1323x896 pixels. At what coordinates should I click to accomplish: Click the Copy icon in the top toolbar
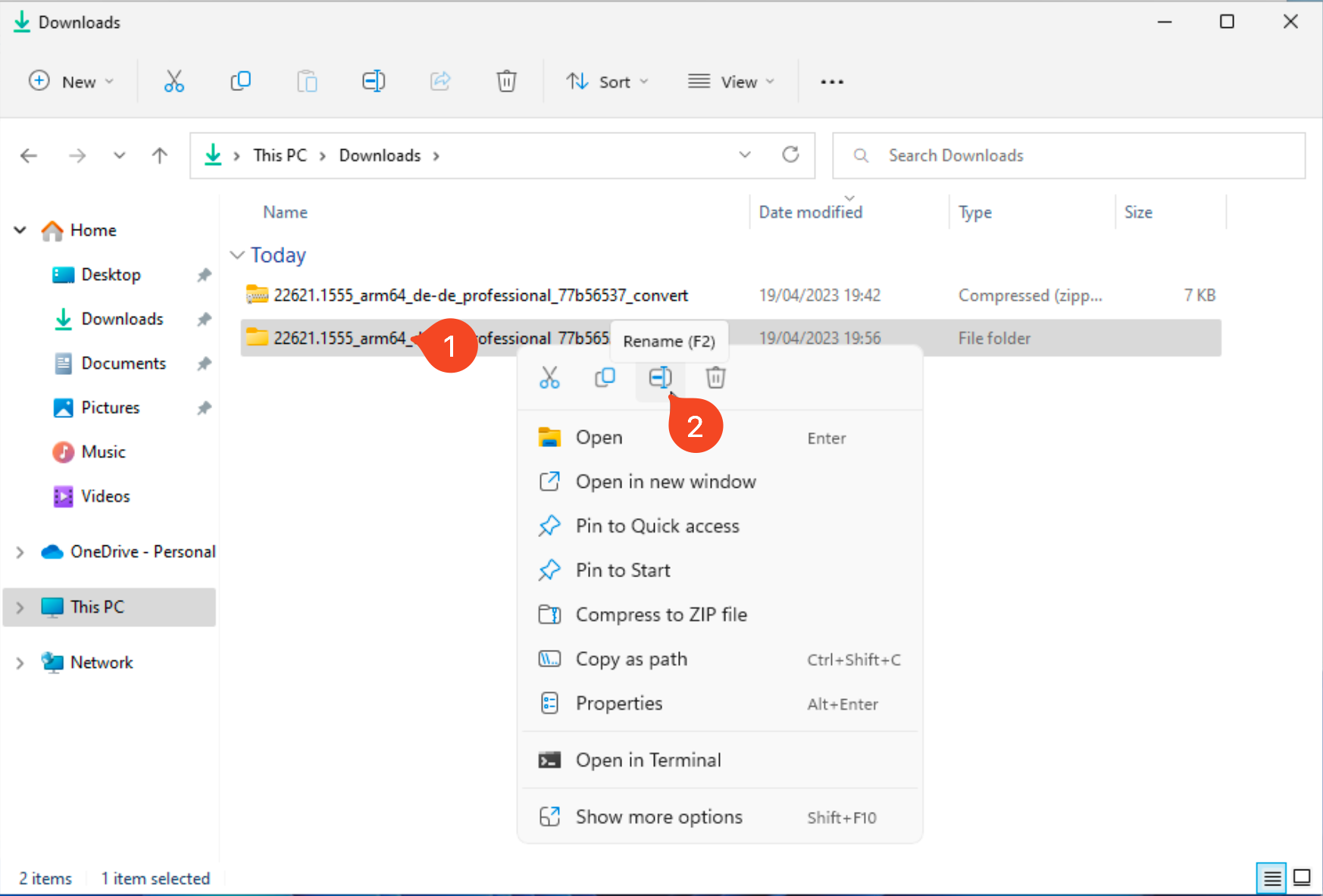[240, 81]
